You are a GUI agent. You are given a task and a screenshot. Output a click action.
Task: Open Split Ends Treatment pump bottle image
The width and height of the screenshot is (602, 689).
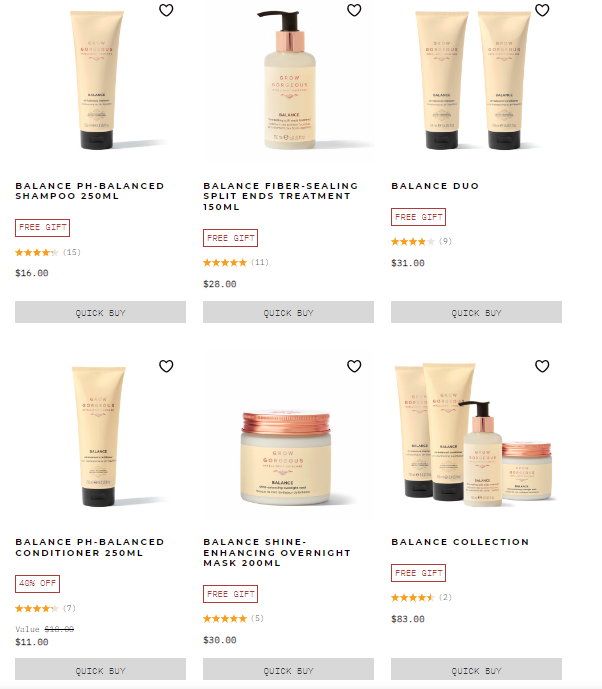pyautogui.click(x=289, y=80)
